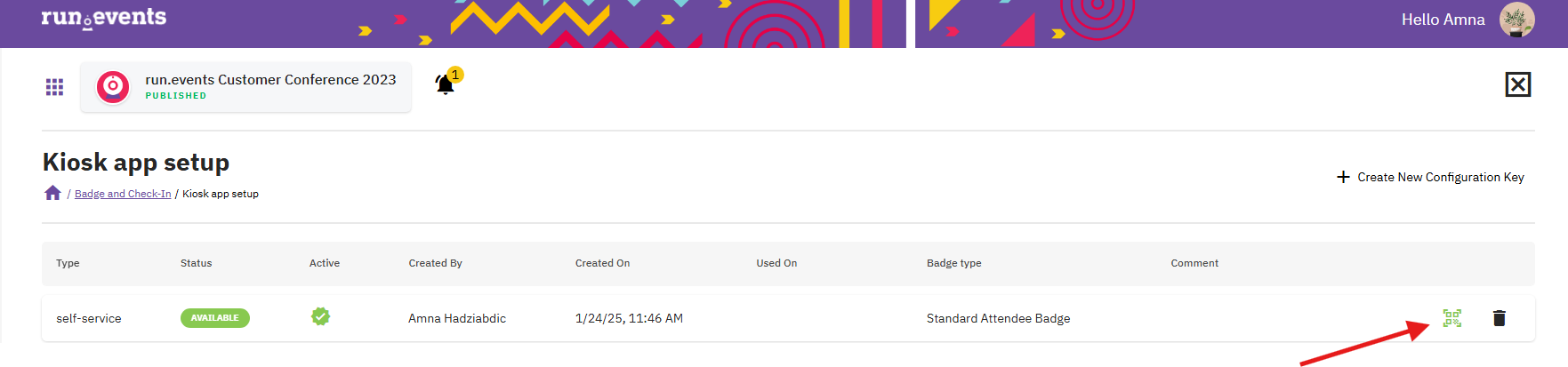
Task: Open the user avatar menu
Action: tap(1517, 20)
